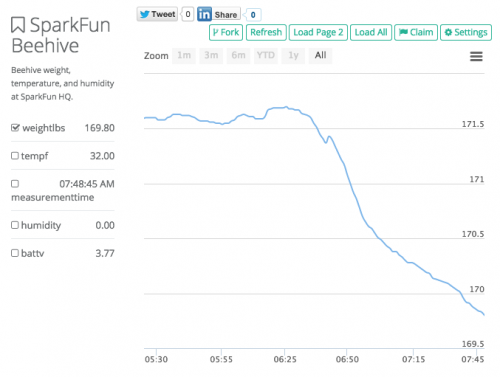The image size is (500, 377).
Task: Check the measurementtime checkbox
Action: coord(15,184)
